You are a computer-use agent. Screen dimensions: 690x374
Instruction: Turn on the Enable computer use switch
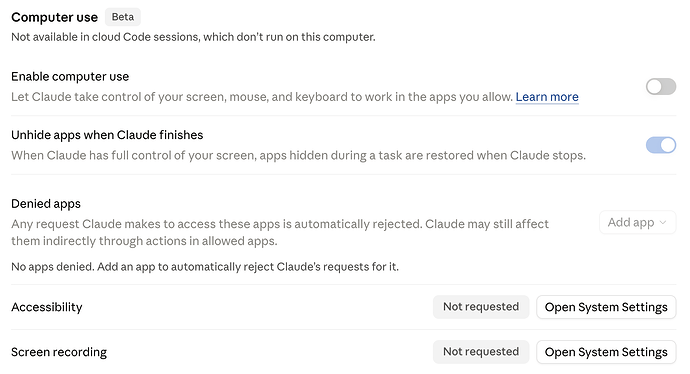click(x=661, y=87)
